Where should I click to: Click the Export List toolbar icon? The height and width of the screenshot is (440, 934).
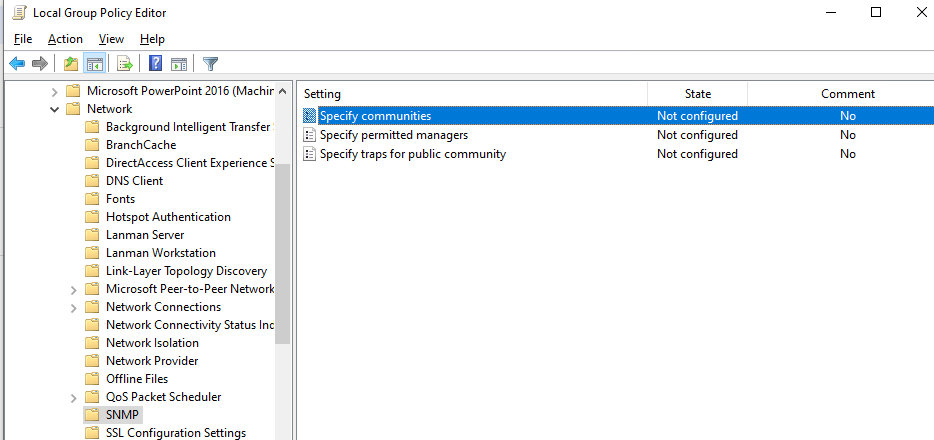[x=124, y=63]
